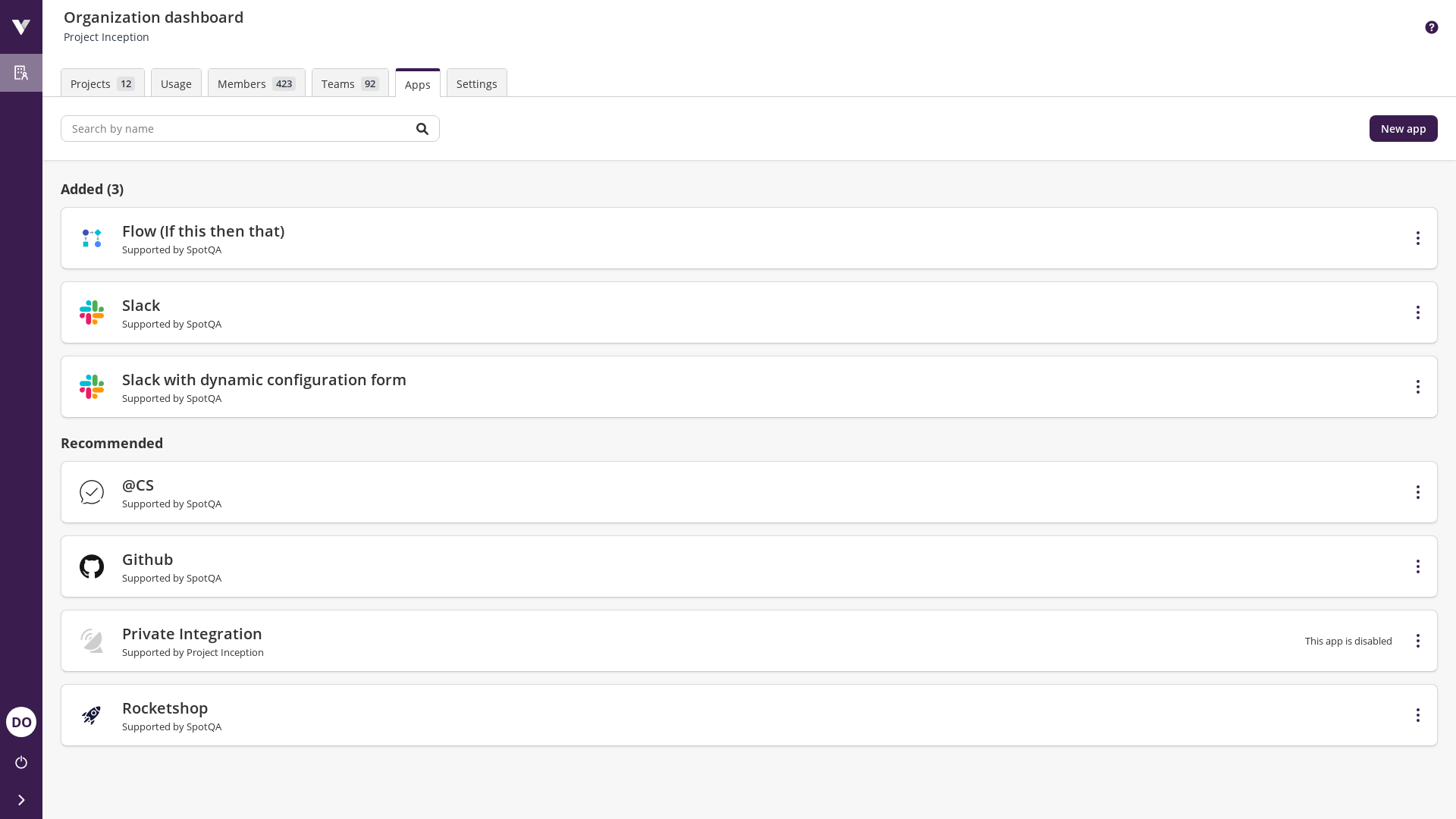Viewport: 1456px width, 819px height.
Task: Click the sidebar navigation reports icon
Action: coord(21,72)
